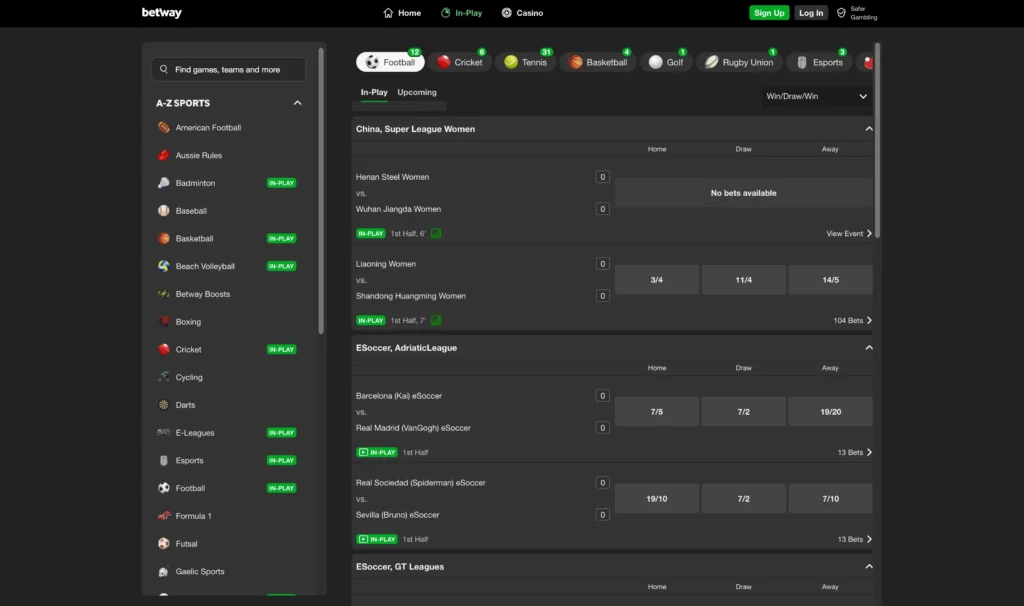The height and width of the screenshot is (606, 1024).
Task: Collapse China, Super League Women section
Action: [x=868, y=129]
